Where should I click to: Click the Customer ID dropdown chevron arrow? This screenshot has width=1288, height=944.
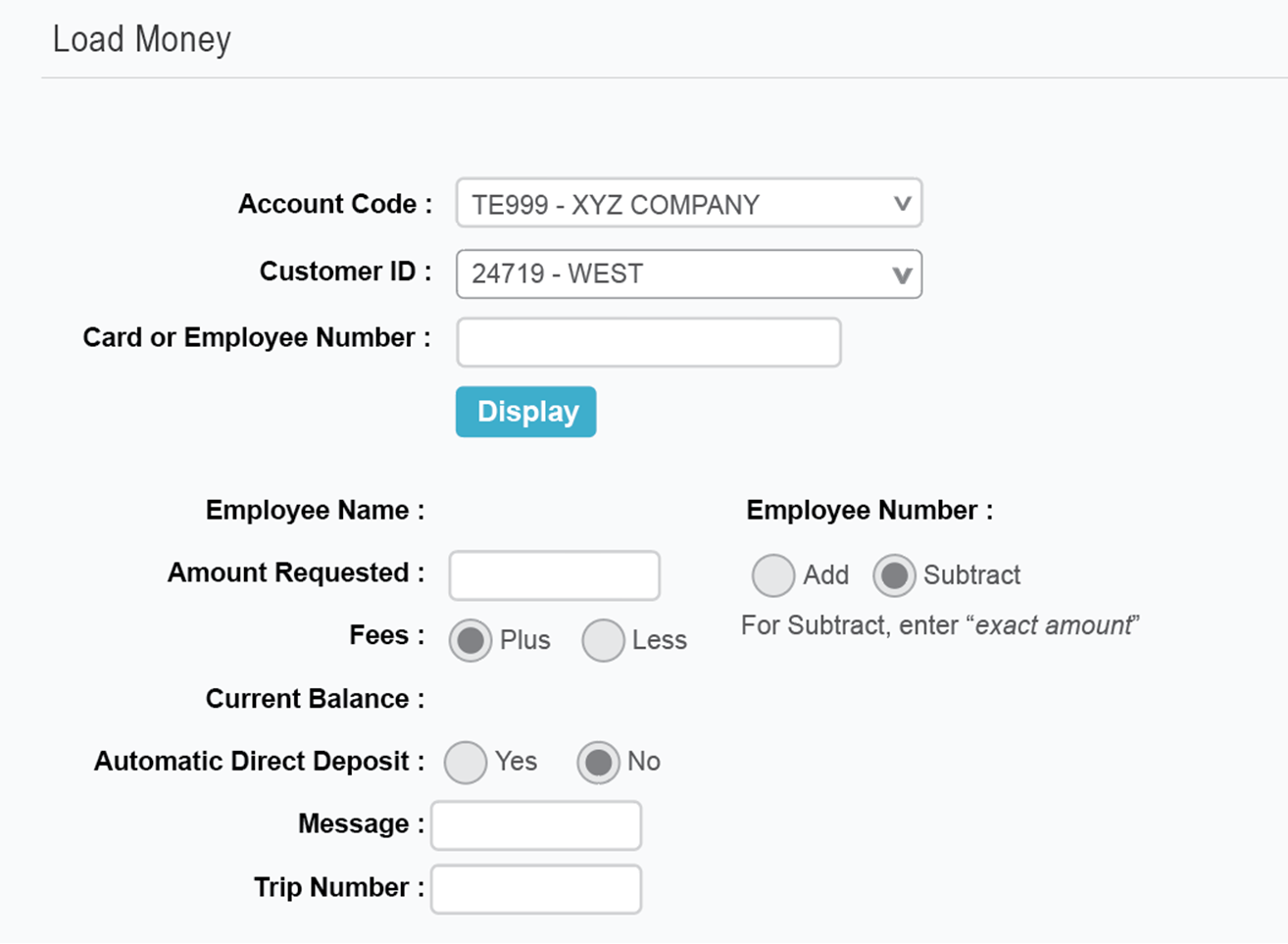pyautogui.click(x=901, y=274)
